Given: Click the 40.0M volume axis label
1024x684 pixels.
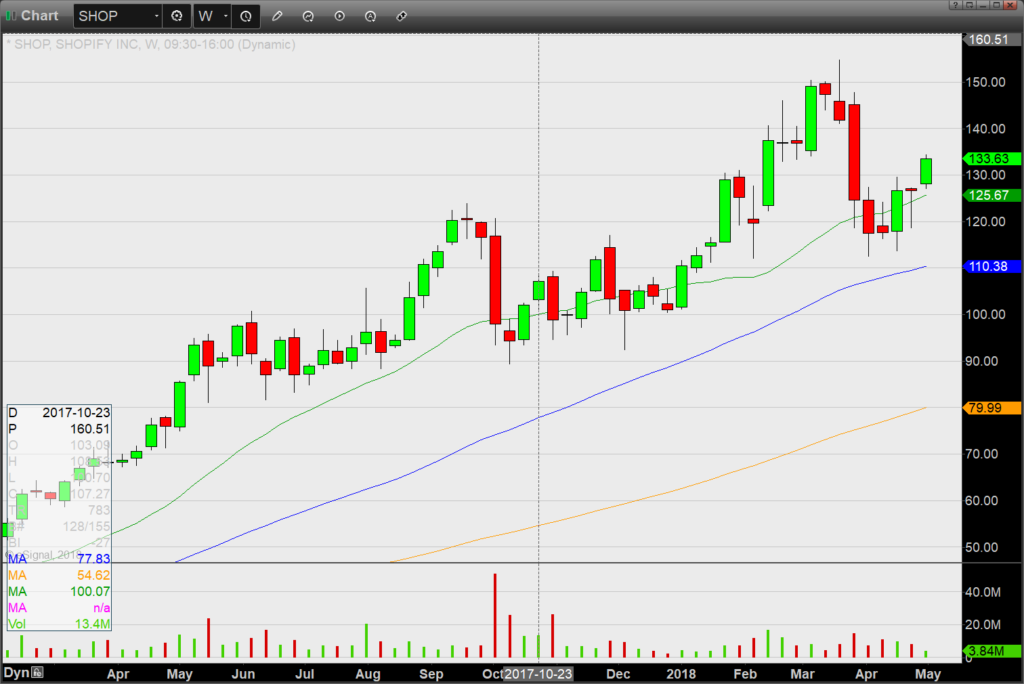Looking at the screenshot, I should 983,593.
